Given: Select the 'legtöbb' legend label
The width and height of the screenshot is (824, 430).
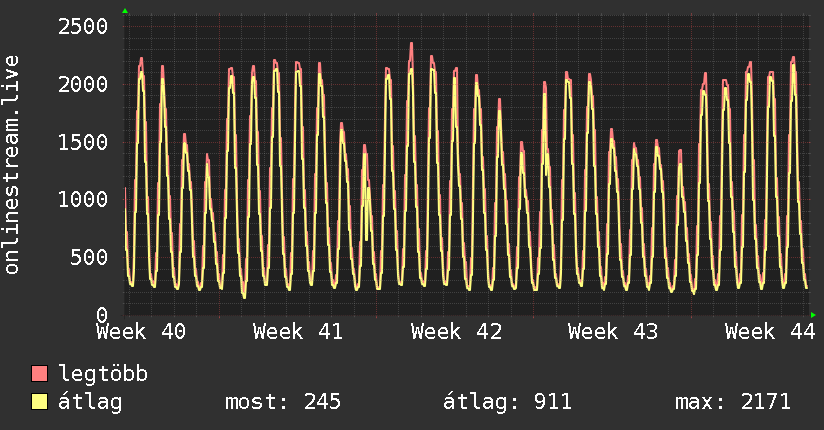Looking at the screenshot, I should click(103, 374).
